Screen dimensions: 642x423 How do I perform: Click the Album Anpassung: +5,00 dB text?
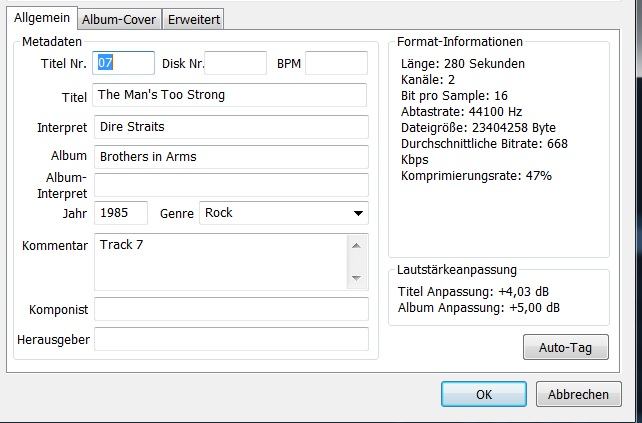click(479, 308)
